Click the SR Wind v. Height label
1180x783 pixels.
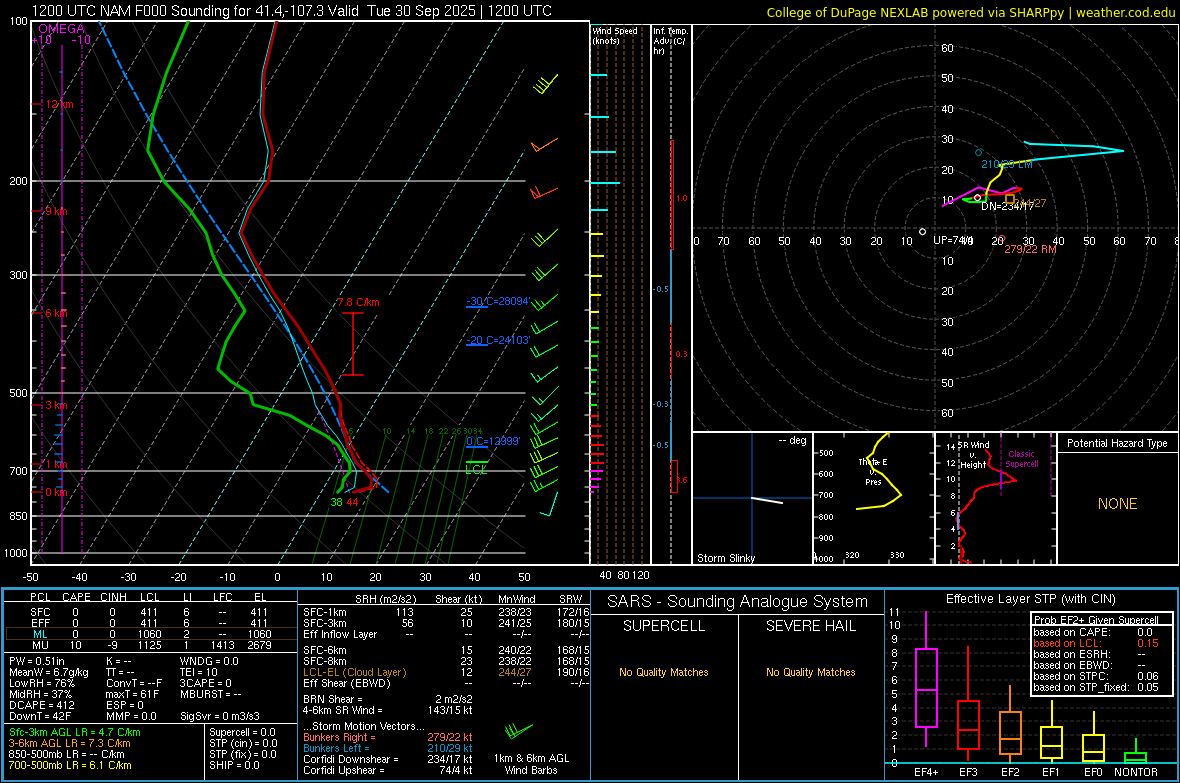pos(973,455)
